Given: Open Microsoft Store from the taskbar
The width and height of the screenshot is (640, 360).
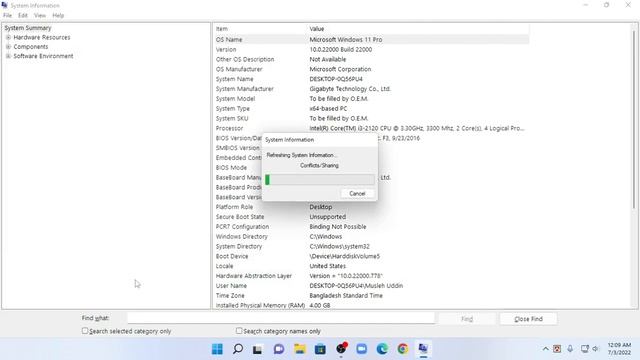Looking at the screenshot, I should tap(320, 349).
